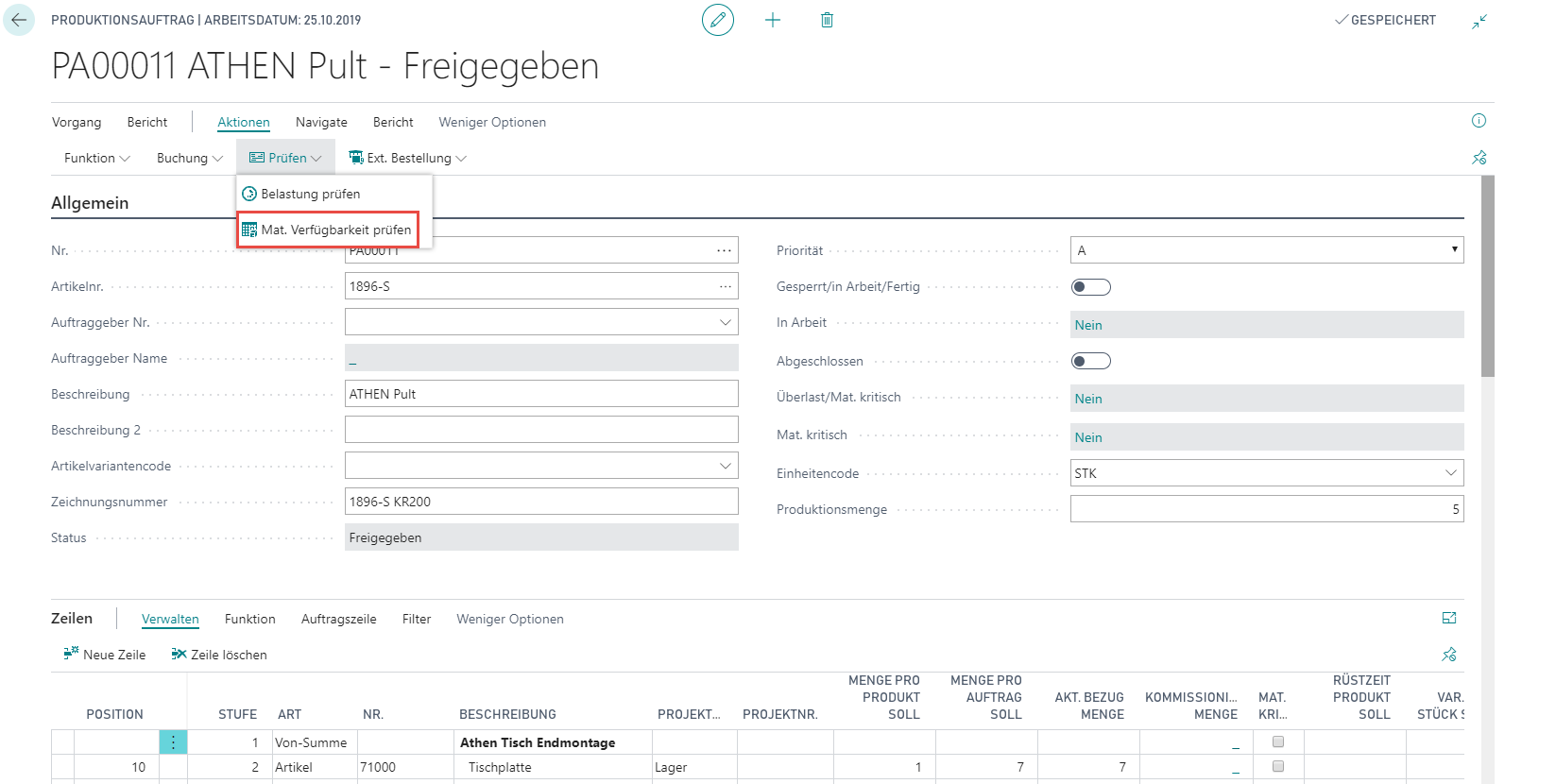Click into the Beschreibung 2 field
The image size is (1556, 784).
point(541,430)
